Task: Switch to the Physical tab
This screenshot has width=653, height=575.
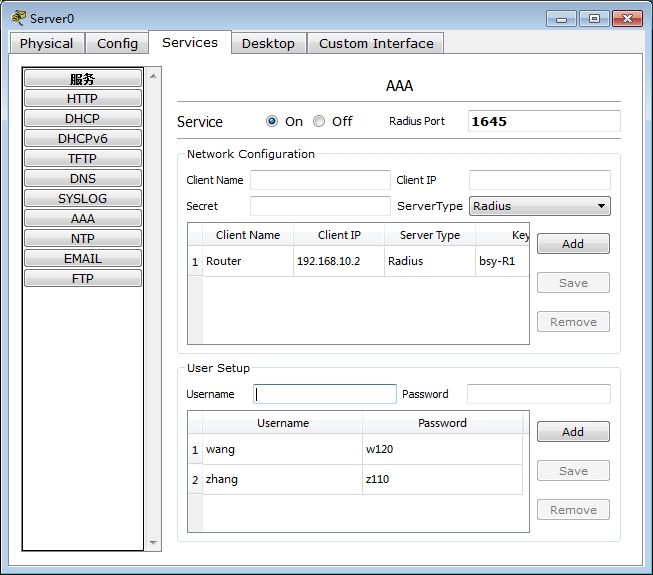Action: 46,43
